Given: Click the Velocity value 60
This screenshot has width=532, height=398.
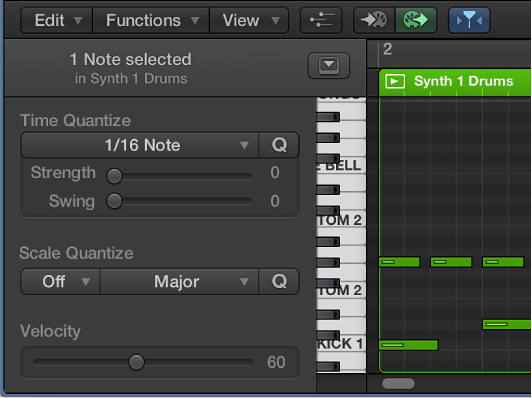Looking at the screenshot, I should click(x=276, y=362).
